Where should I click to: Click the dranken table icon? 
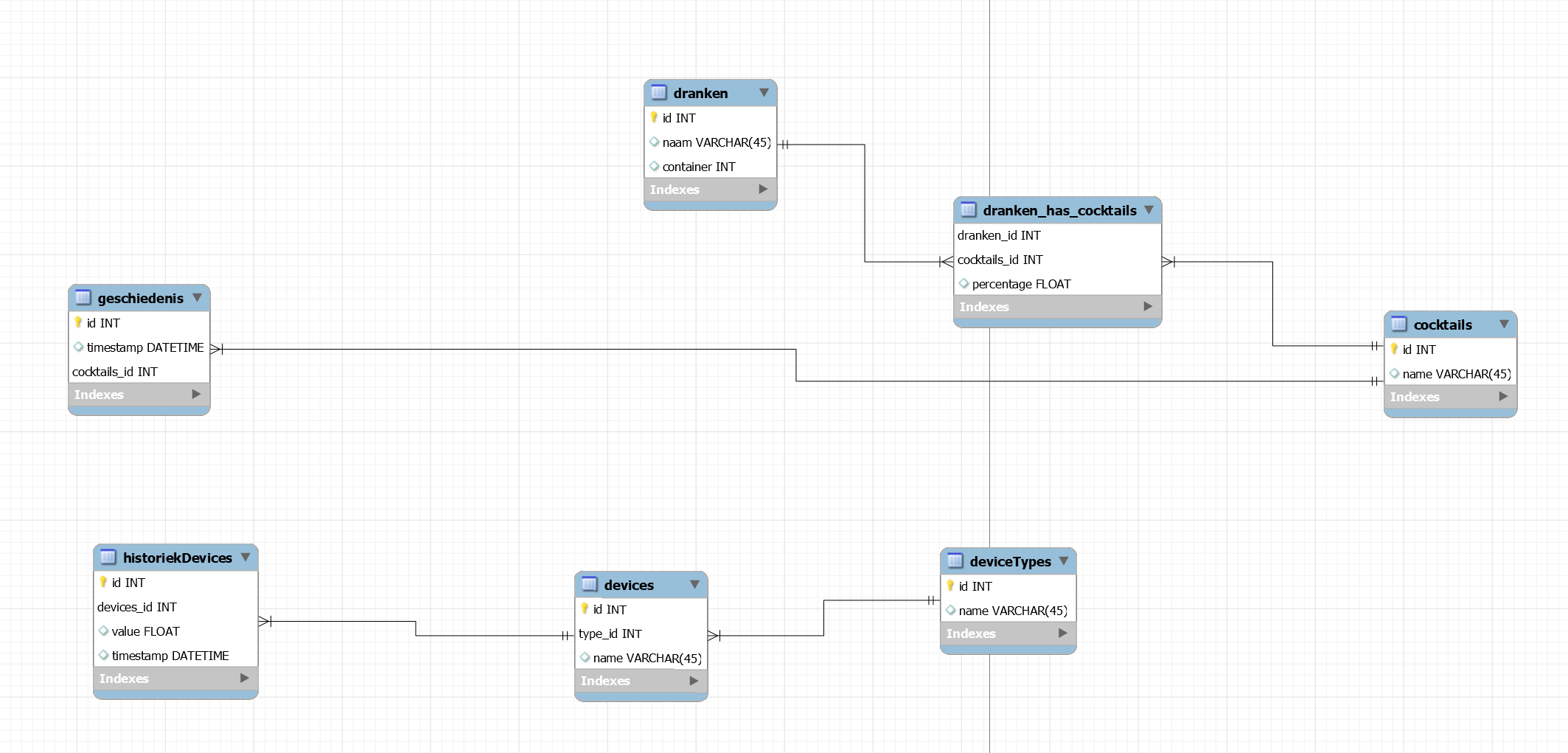pyautogui.click(x=658, y=93)
